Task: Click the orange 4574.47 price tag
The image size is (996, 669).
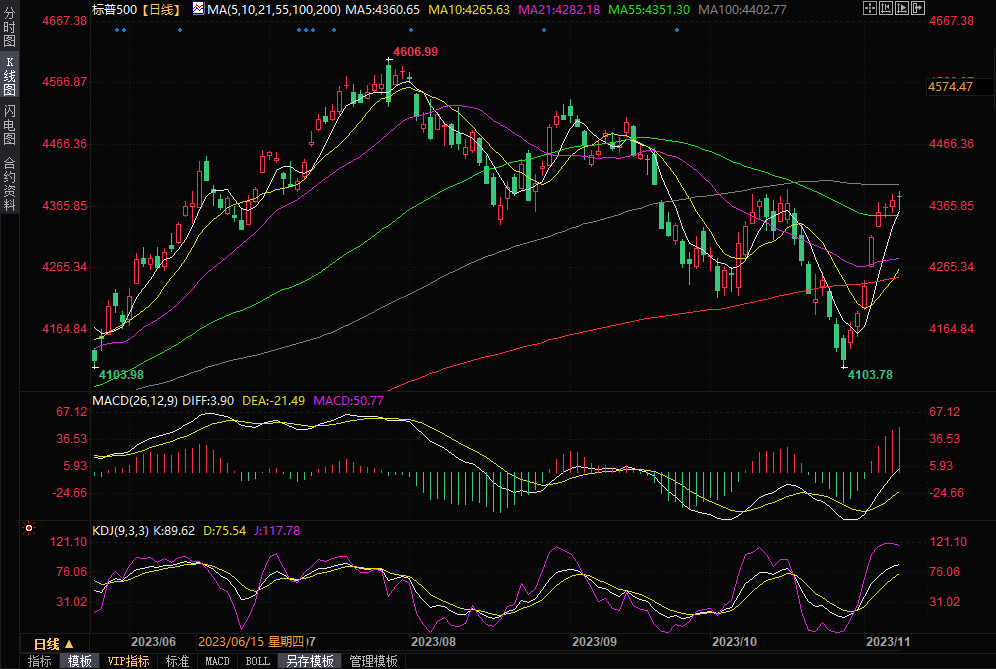Action: pyautogui.click(x=950, y=87)
